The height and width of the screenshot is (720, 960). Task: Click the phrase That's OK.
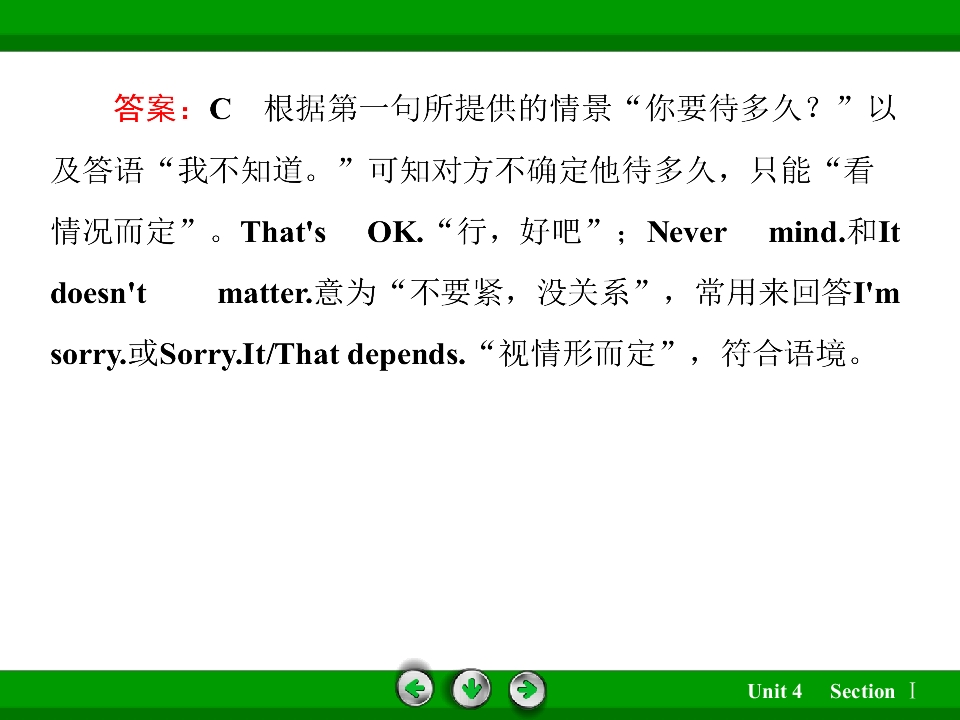tap(332, 232)
